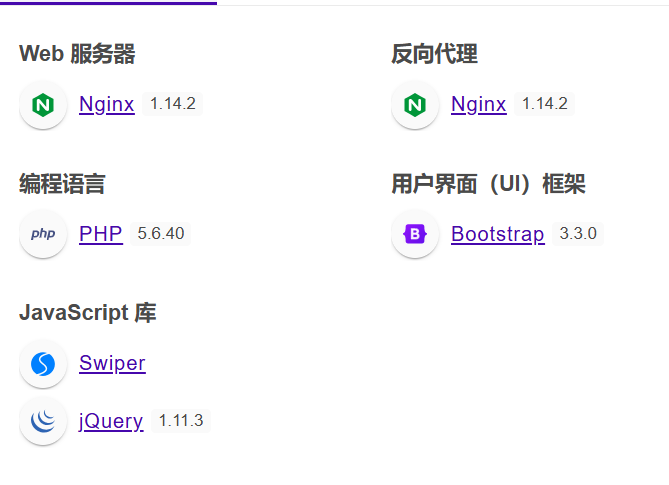This screenshot has width=669, height=485.
Task: Click the Nginx icon under 反向代理
Action: point(415,105)
